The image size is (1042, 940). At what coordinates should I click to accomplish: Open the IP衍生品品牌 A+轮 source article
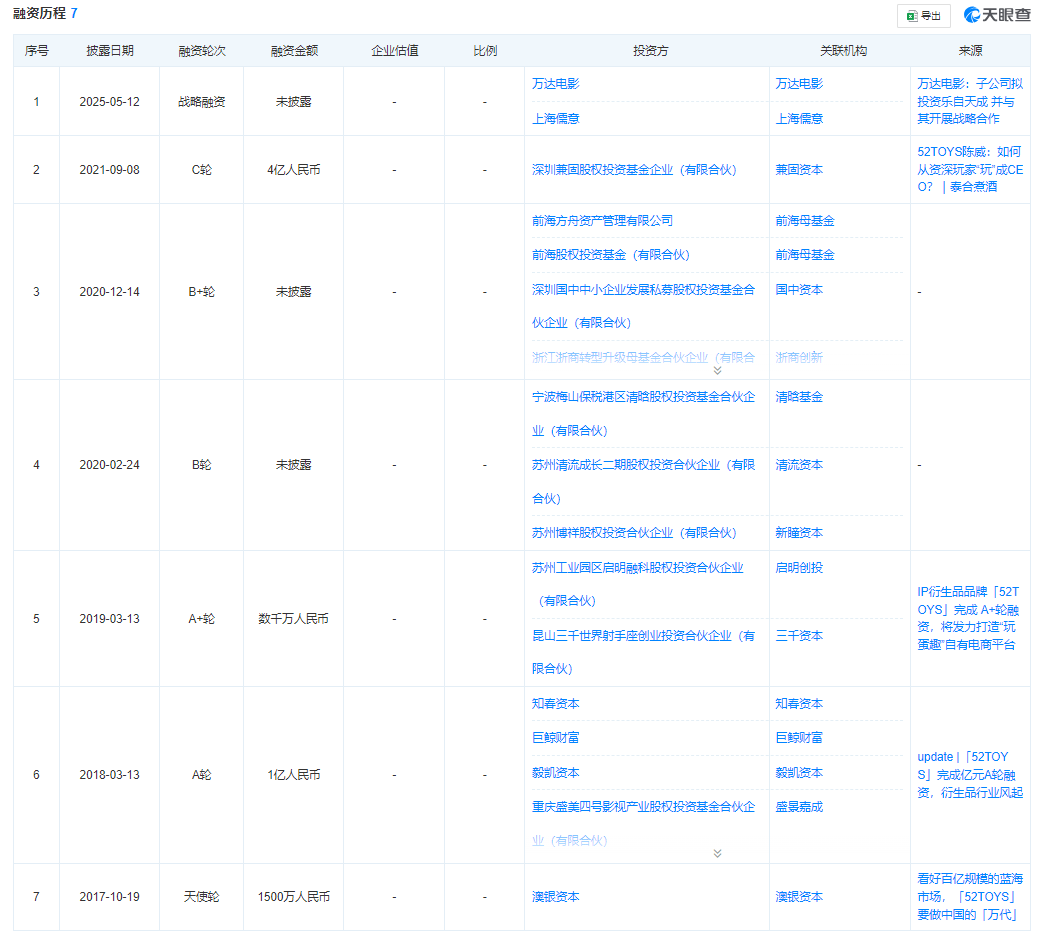[x=968, y=618]
